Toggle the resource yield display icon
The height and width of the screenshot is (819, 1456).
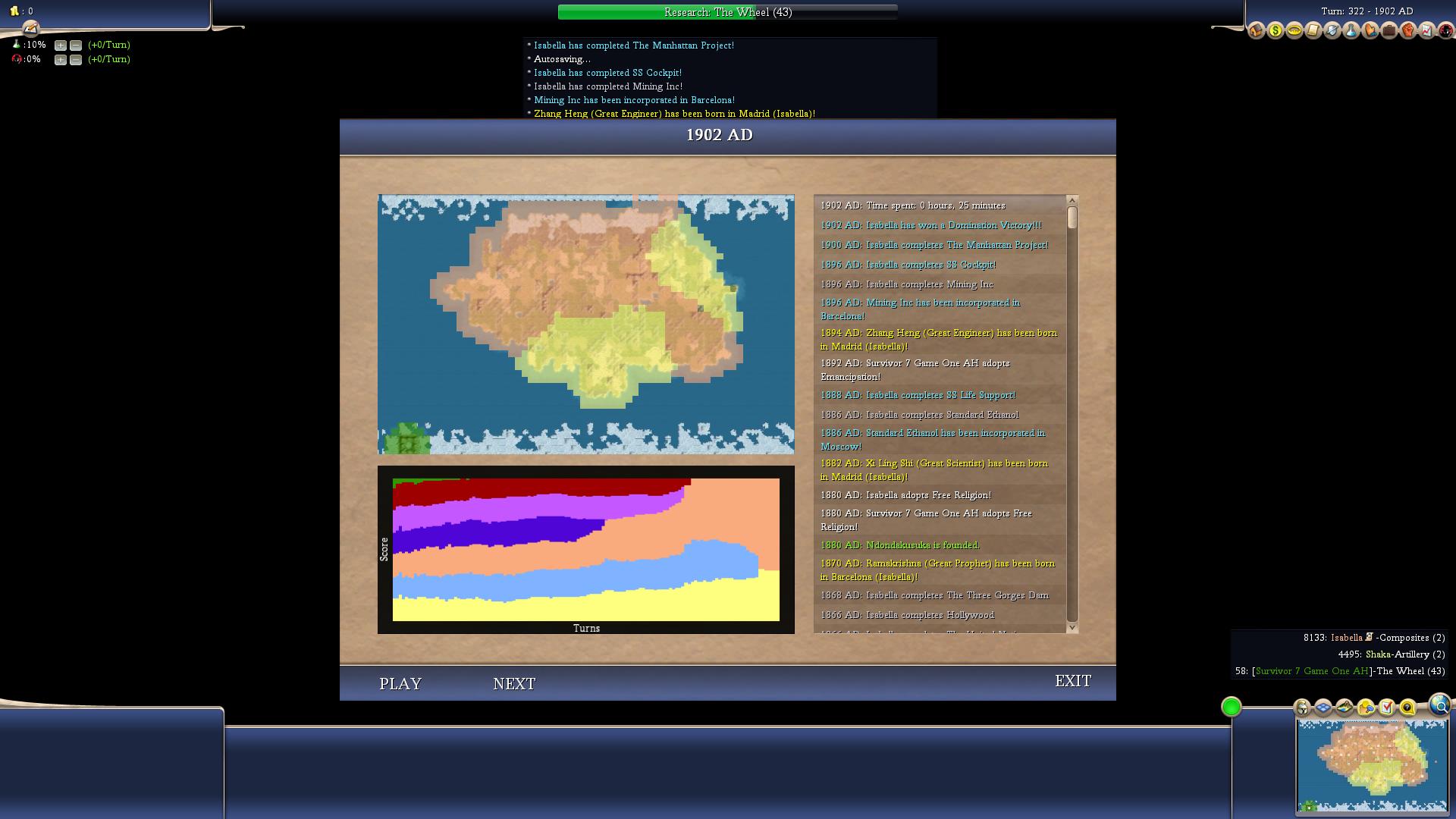(1366, 708)
